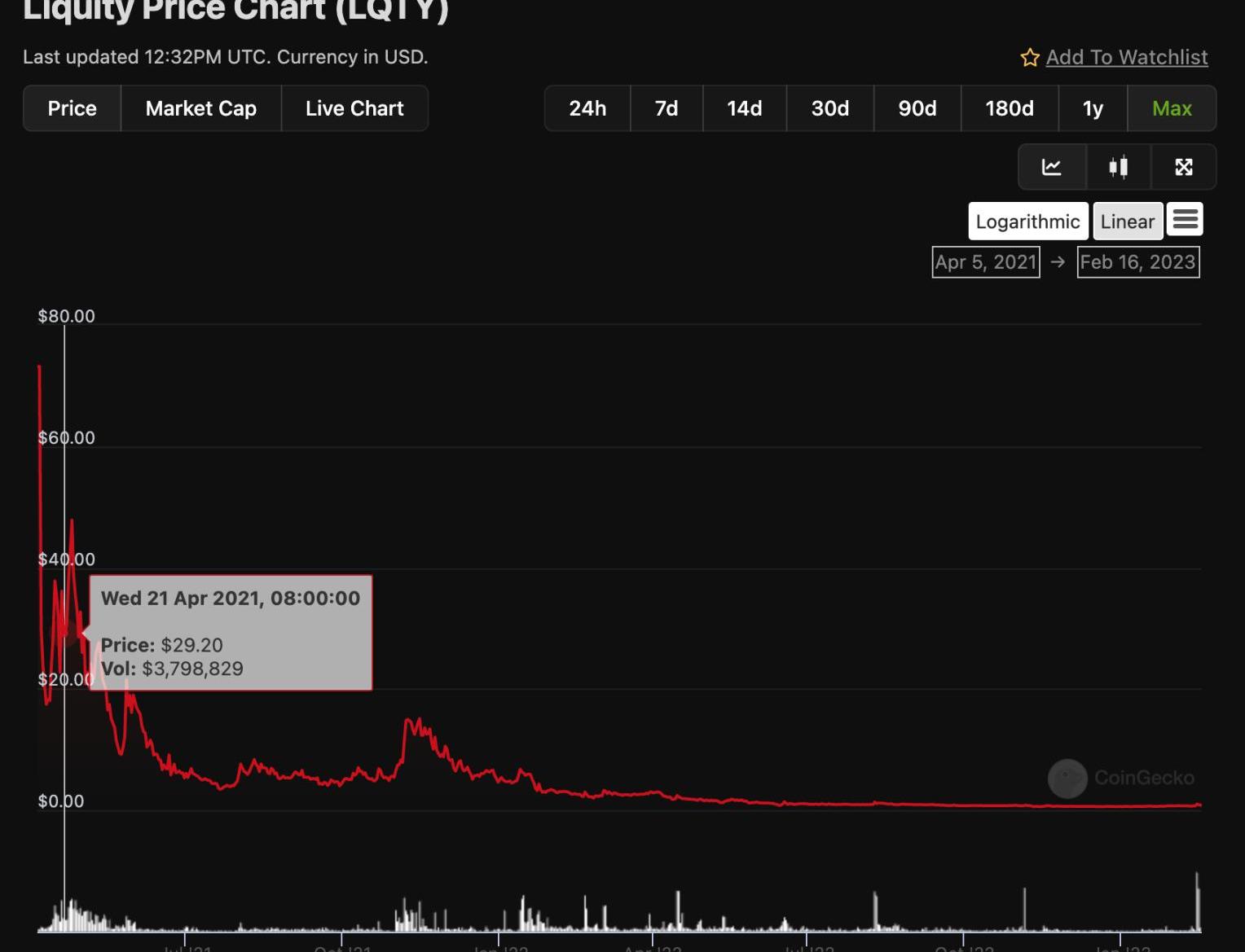Click the star icon beside Add To Watchlist

(1029, 58)
